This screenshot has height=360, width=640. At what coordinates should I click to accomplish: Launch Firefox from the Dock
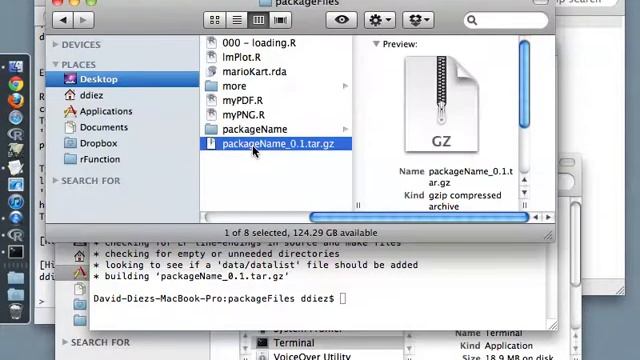click(16, 101)
